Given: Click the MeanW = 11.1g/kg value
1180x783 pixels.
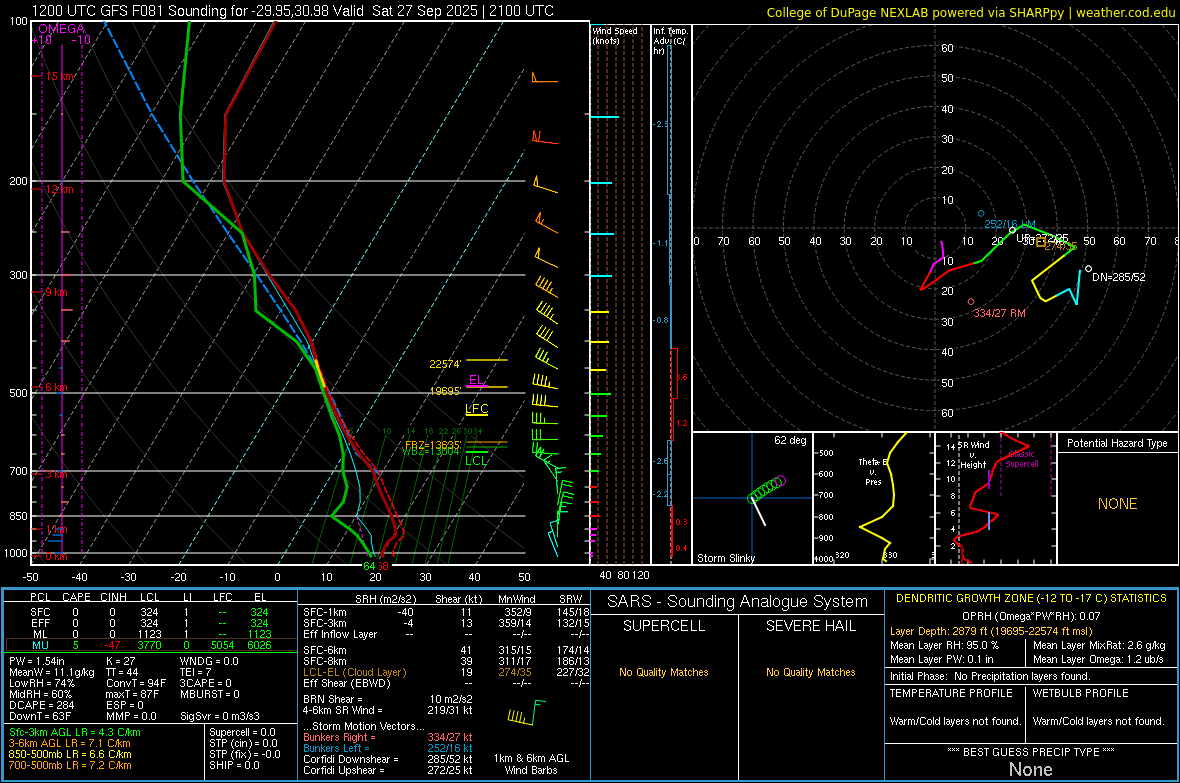Looking at the screenshot, I should 52,672.
